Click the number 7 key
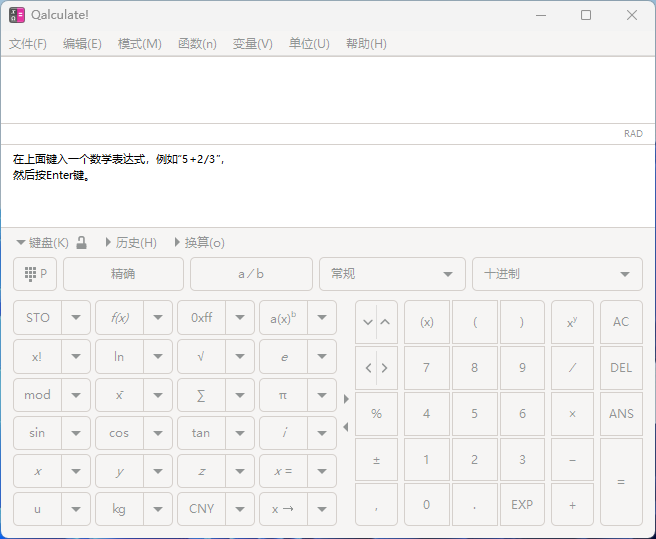Screen dimensions: 656x539 click(x=427, y=368)
